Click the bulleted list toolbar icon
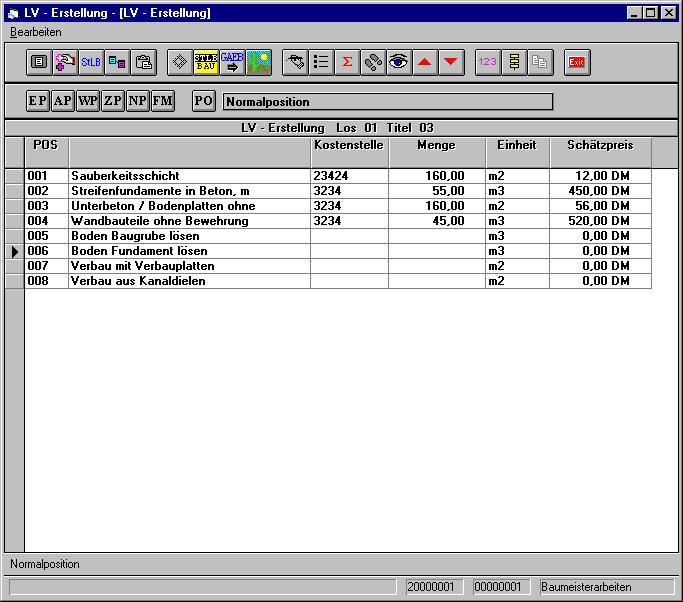 (x=321, y=62)
